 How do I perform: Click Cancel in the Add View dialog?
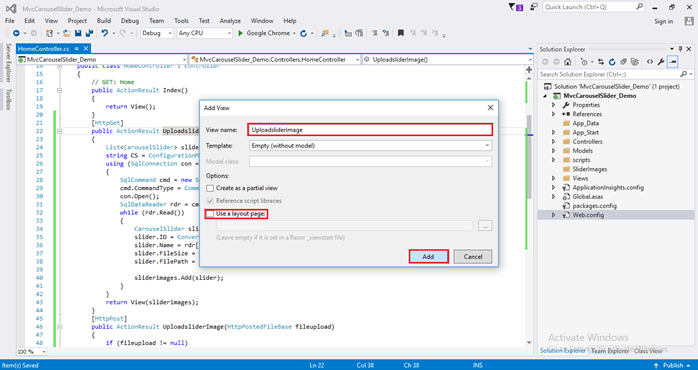tap(473, 256)
